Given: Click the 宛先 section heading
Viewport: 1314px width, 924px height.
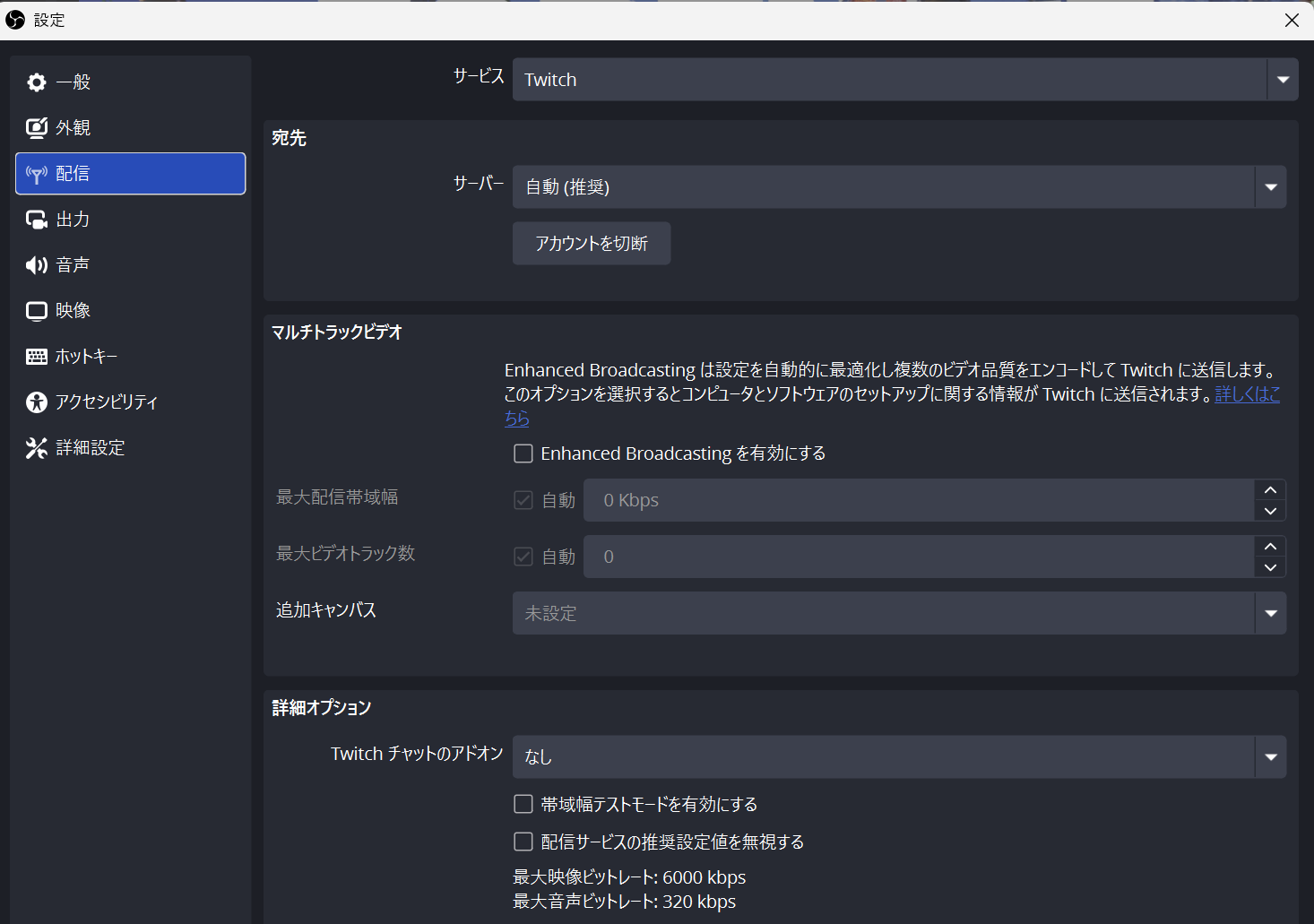Looking at the screenshot, I should pyautogui.click(x=290, y=138).
